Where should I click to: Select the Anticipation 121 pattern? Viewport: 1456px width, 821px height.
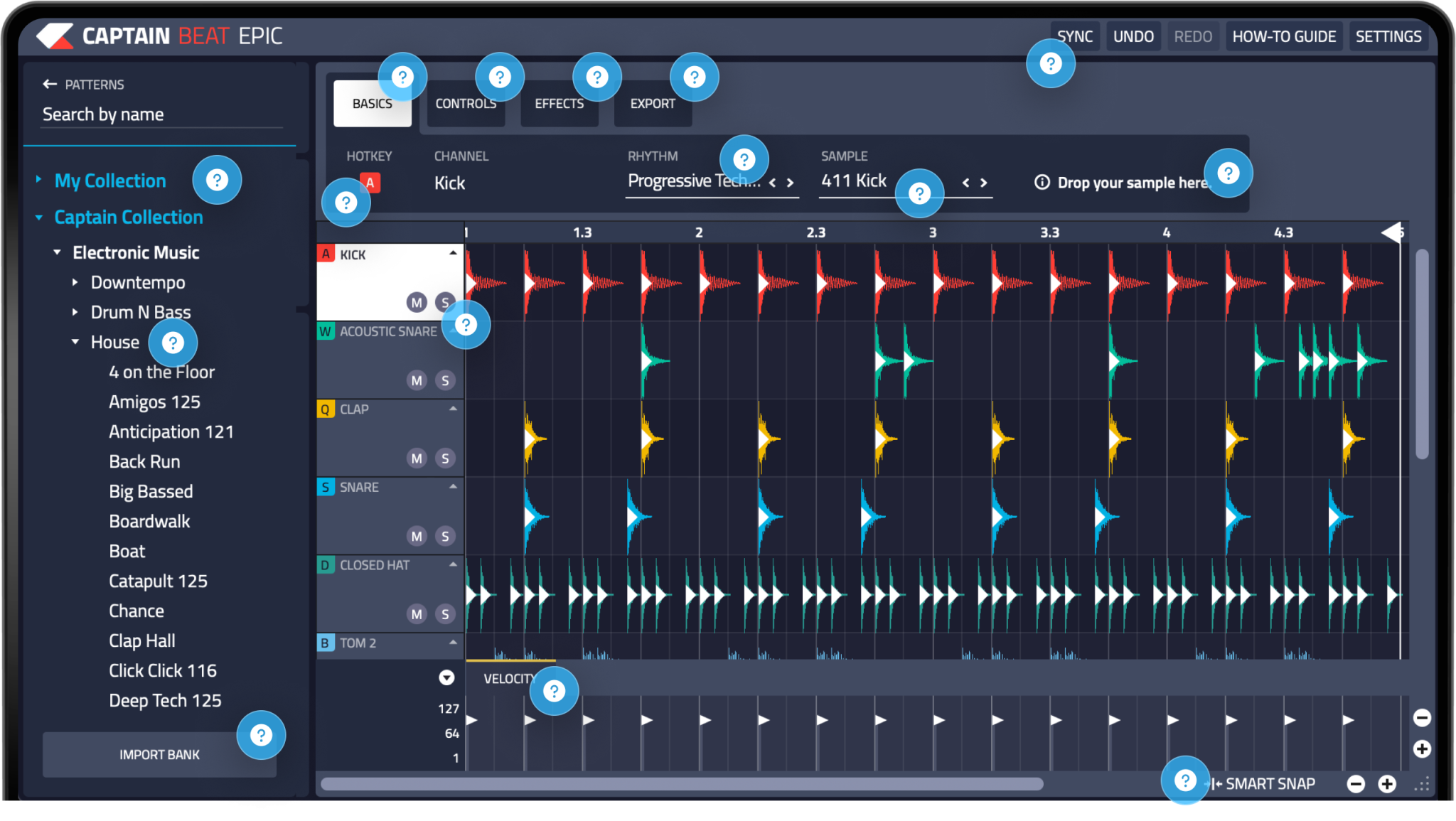[171, 432]
